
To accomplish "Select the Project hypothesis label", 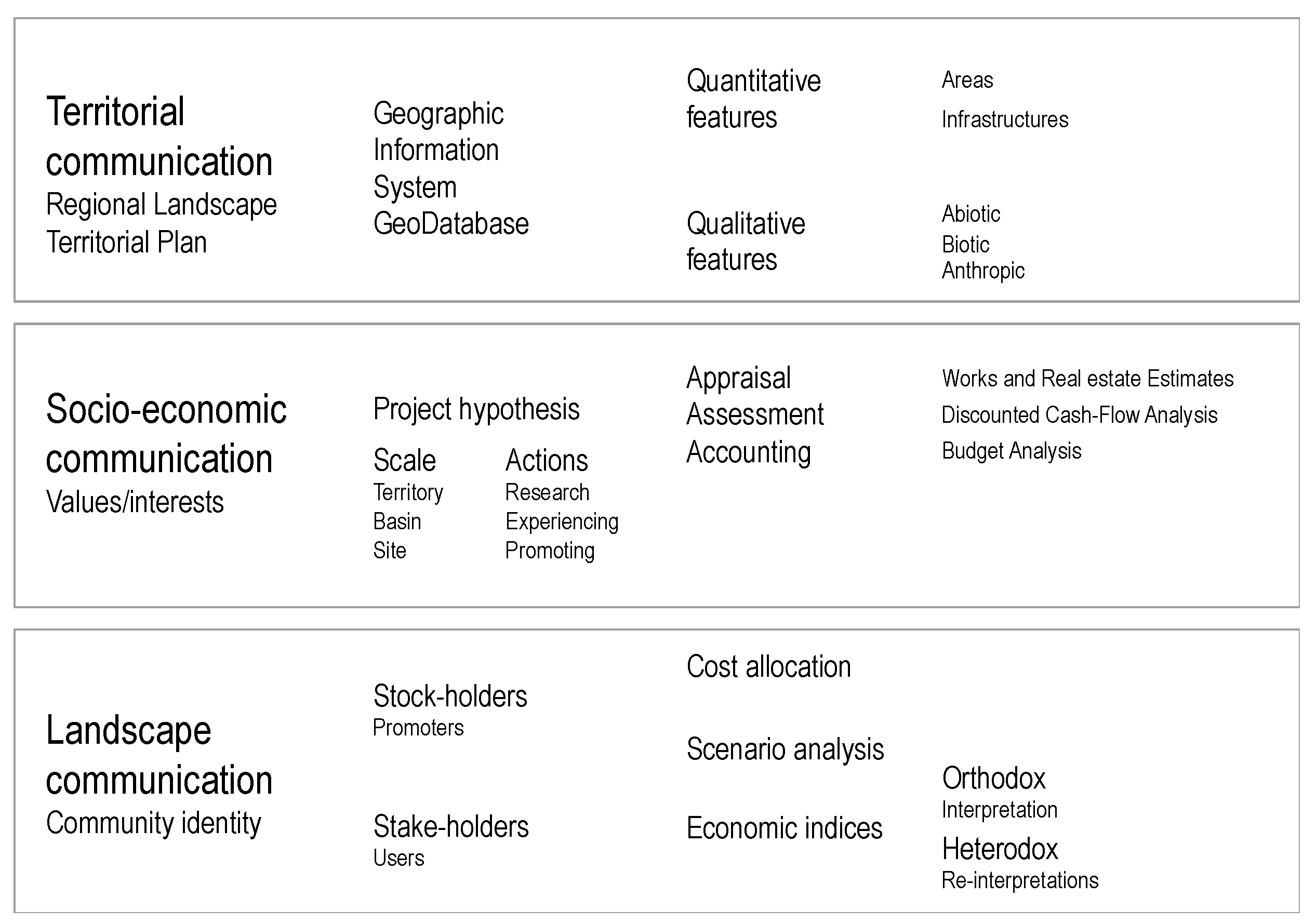I will pyautogui.click(x=476, y=409).
